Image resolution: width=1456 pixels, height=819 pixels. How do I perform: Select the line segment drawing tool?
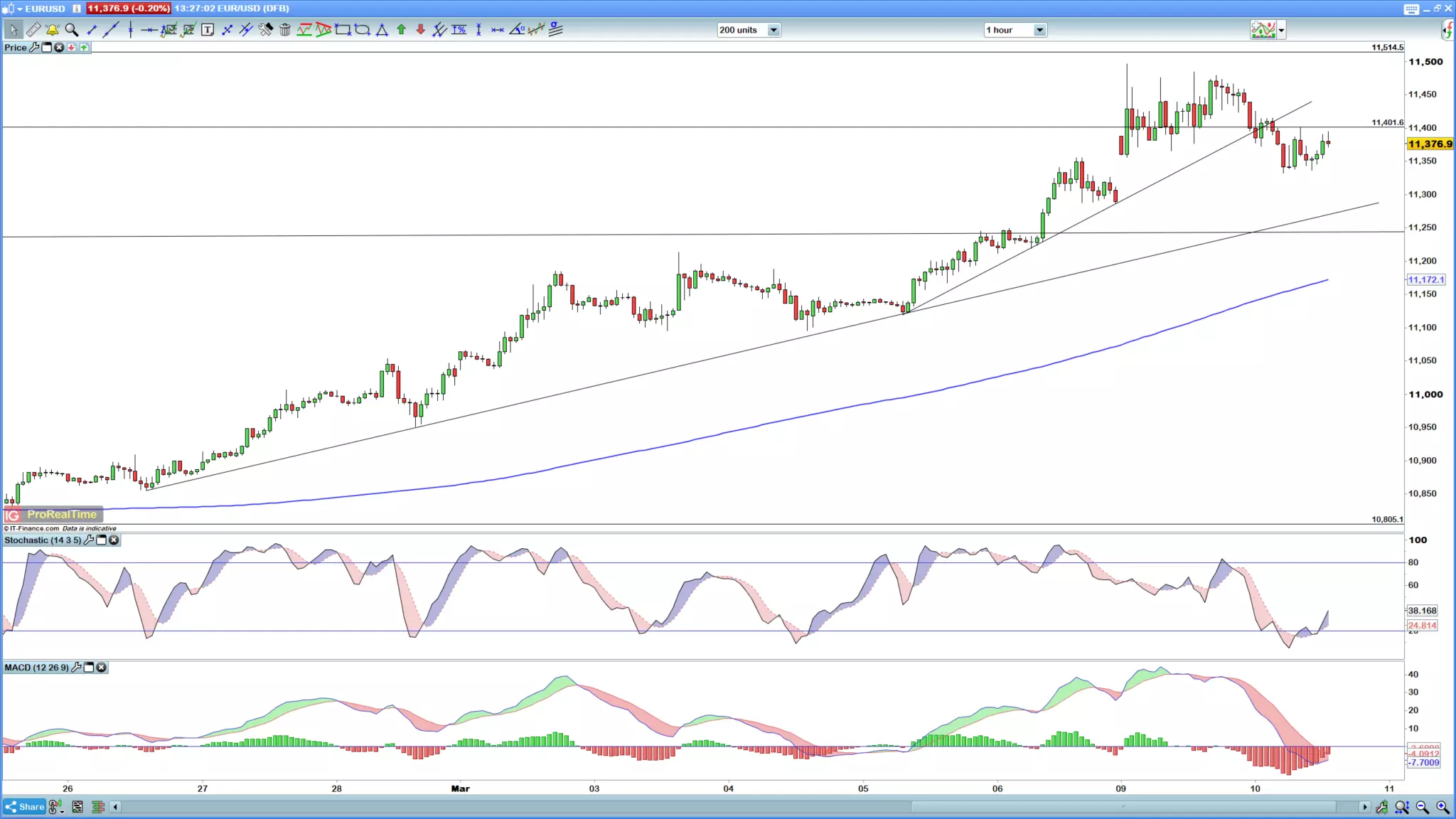(x=92, y=30)
